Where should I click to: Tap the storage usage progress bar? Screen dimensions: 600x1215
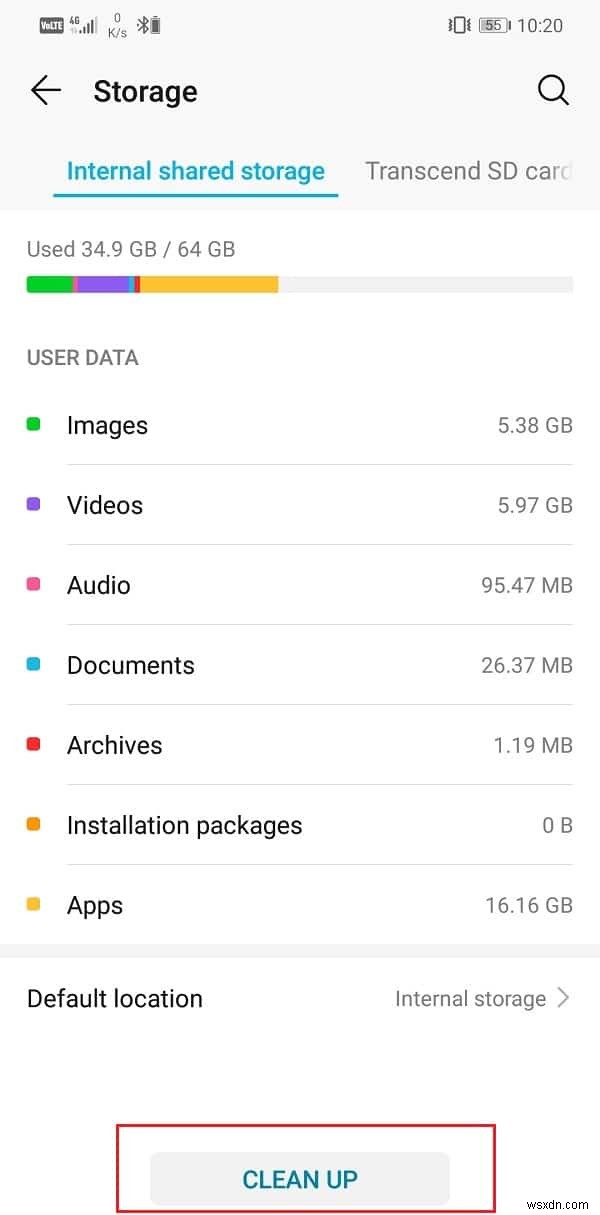(x=300, y=284)
